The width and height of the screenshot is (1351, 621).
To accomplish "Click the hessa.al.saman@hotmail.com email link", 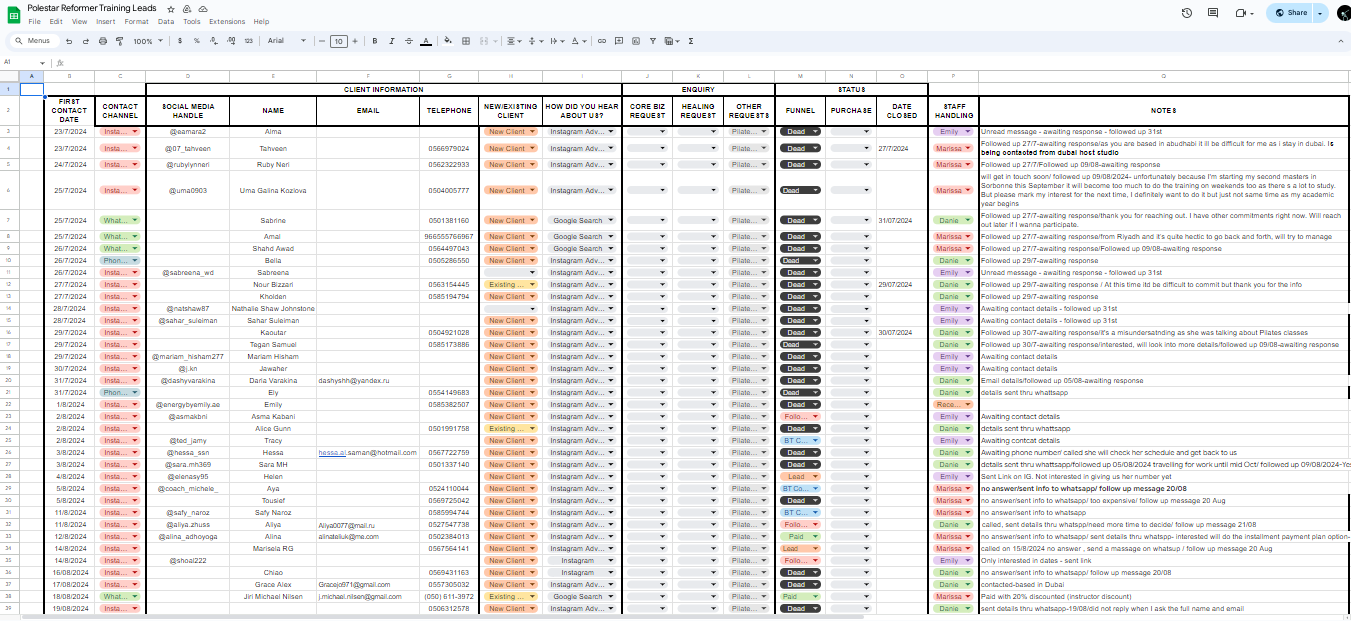I will 367,452.
